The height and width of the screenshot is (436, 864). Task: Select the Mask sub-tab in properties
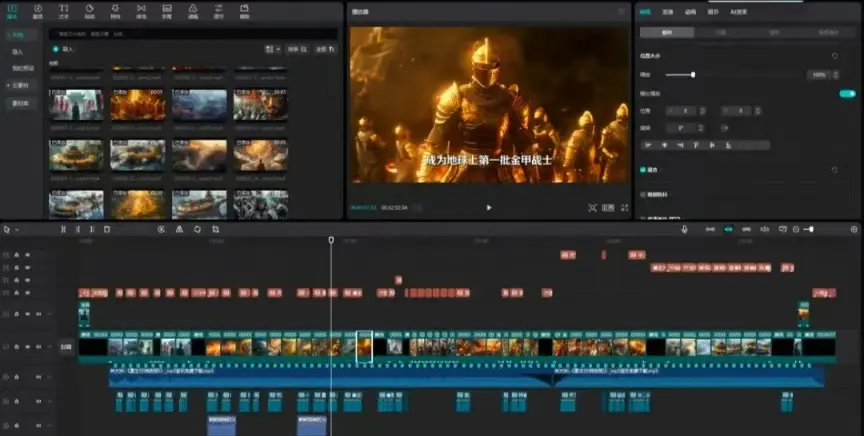click(x=774, y=33)
